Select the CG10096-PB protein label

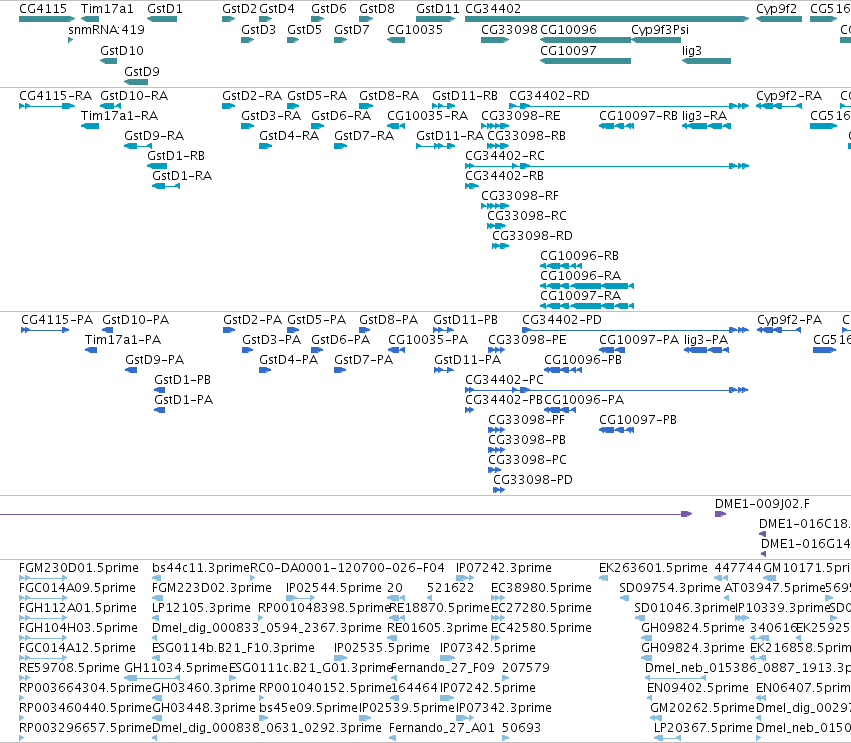[x=583, y=360]
